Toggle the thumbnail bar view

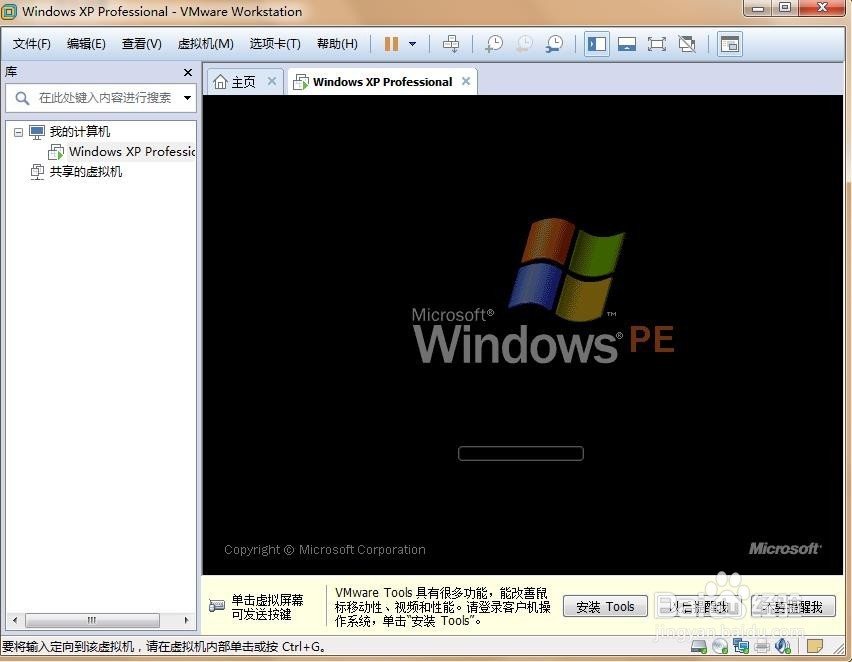[627, 44]
